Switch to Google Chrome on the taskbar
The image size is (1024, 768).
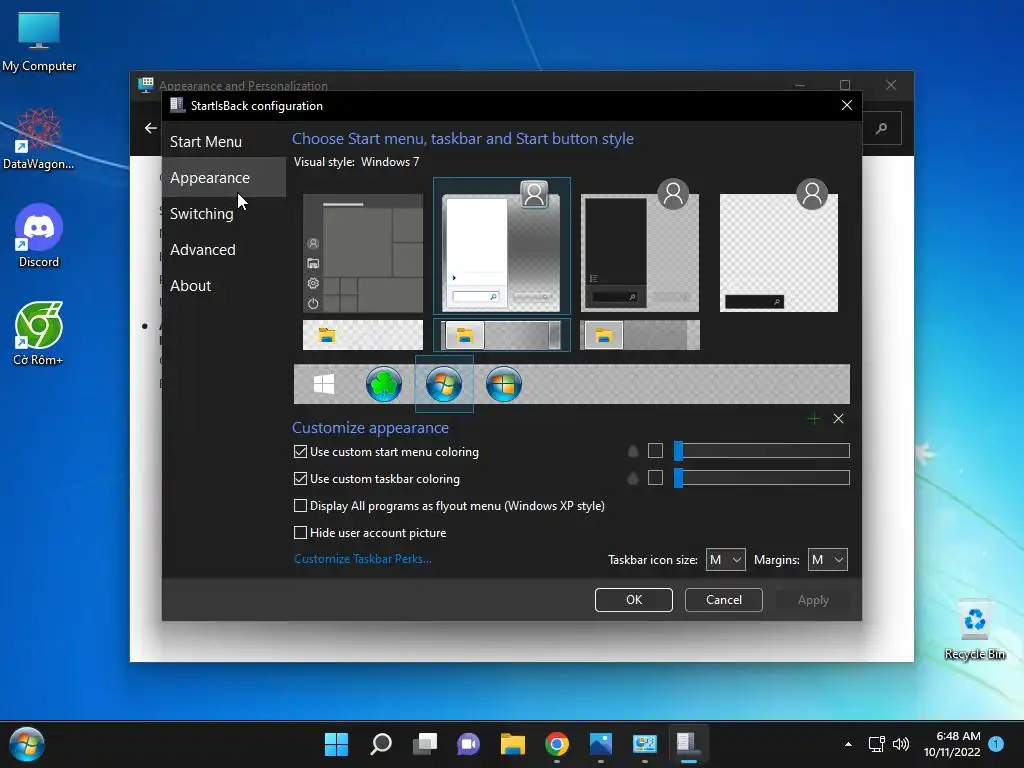click(556, 744)
